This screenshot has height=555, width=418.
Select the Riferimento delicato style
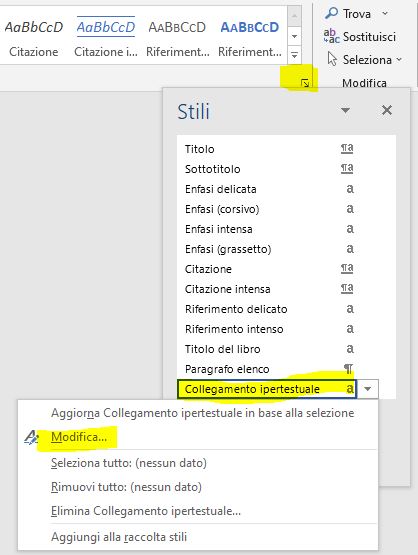(269, 309)
